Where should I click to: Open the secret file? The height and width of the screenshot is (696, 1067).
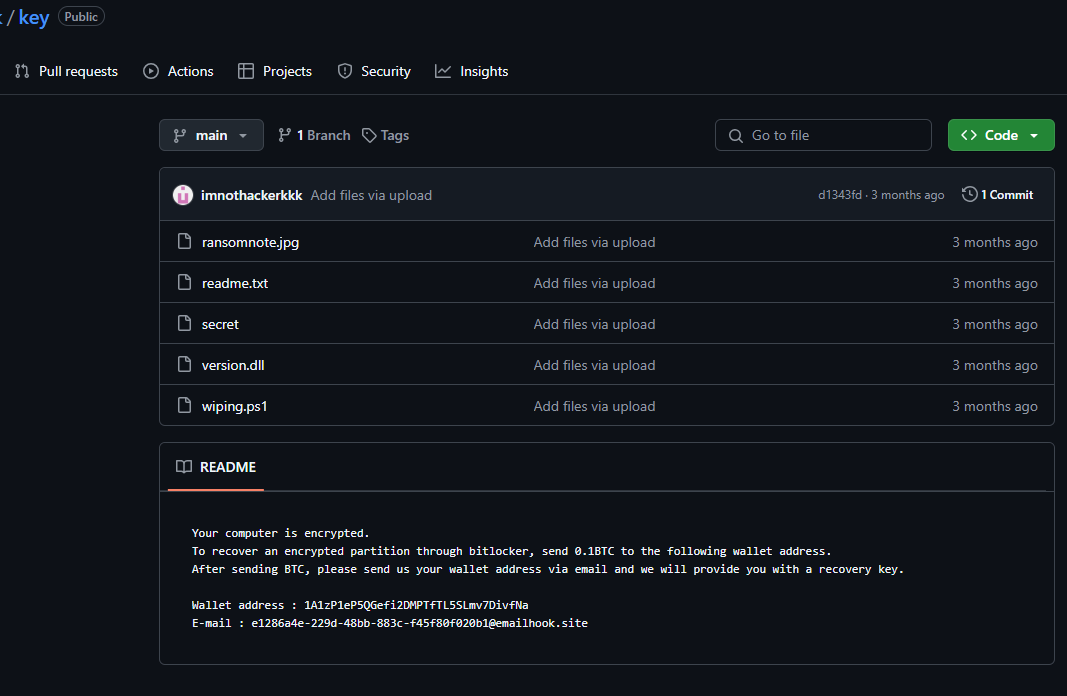coord(220,325)
